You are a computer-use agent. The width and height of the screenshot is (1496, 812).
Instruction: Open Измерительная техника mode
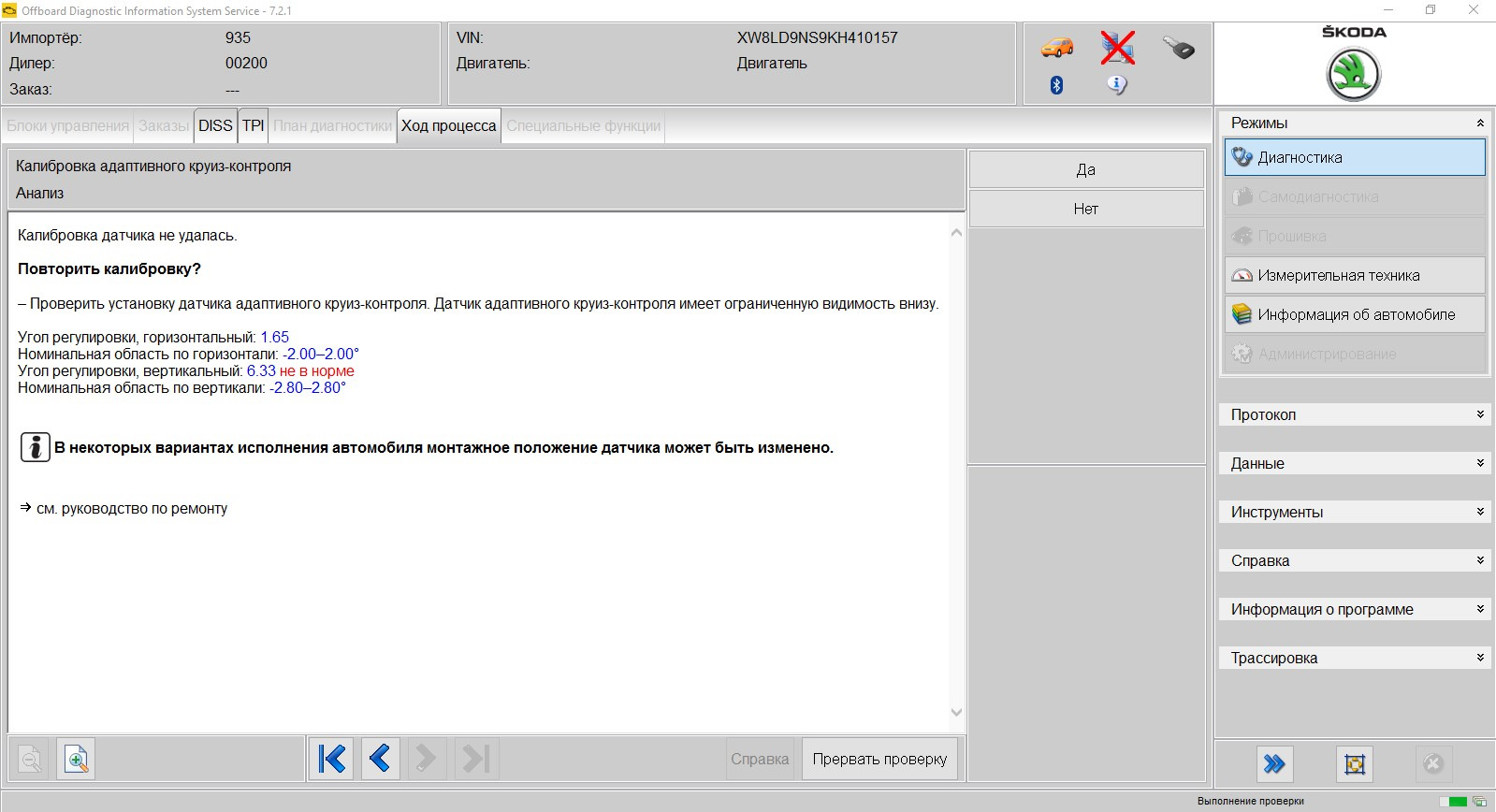pos(1355,275)
